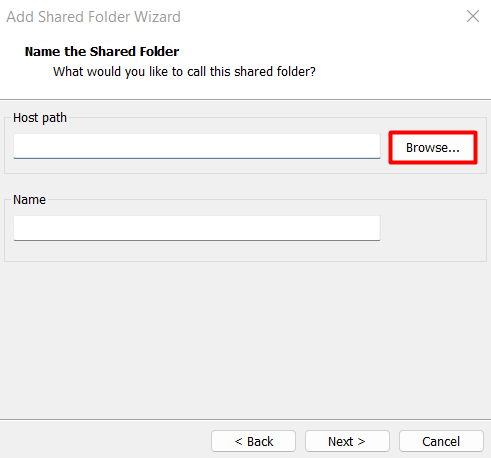Click the 'Host path' group label
The height and width of the screenshot is (458, 491).
[40, 118]
